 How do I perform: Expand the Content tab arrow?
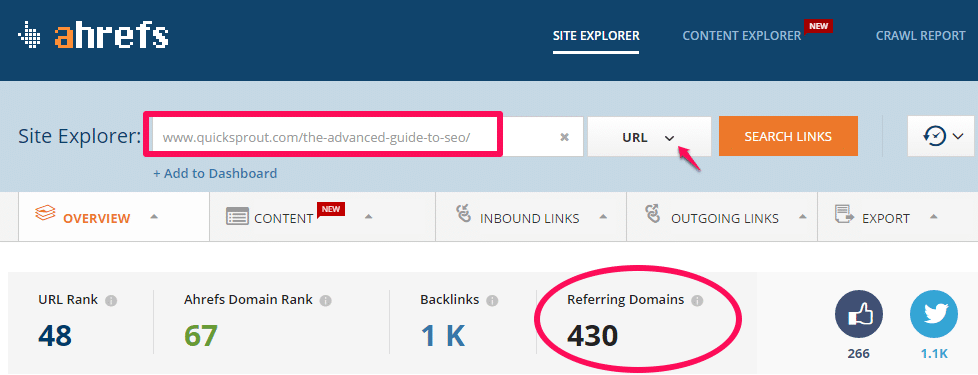click(368, 217)
